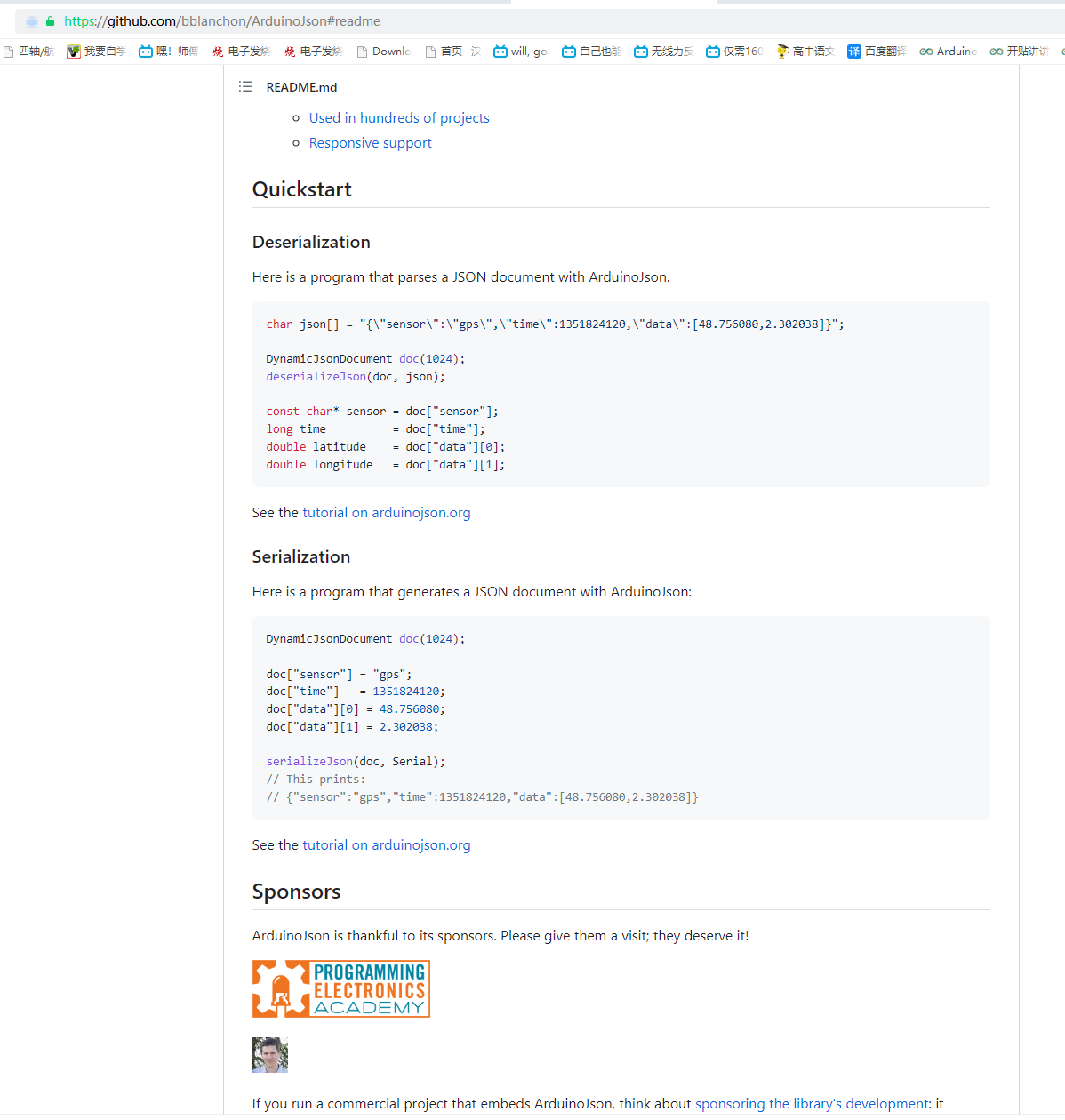The height and width of the screenshot is (1120, 1065).
Task: Open the 'will, go' bilibili bookmark
Action: pyautogui.click(x=521, y=52)
